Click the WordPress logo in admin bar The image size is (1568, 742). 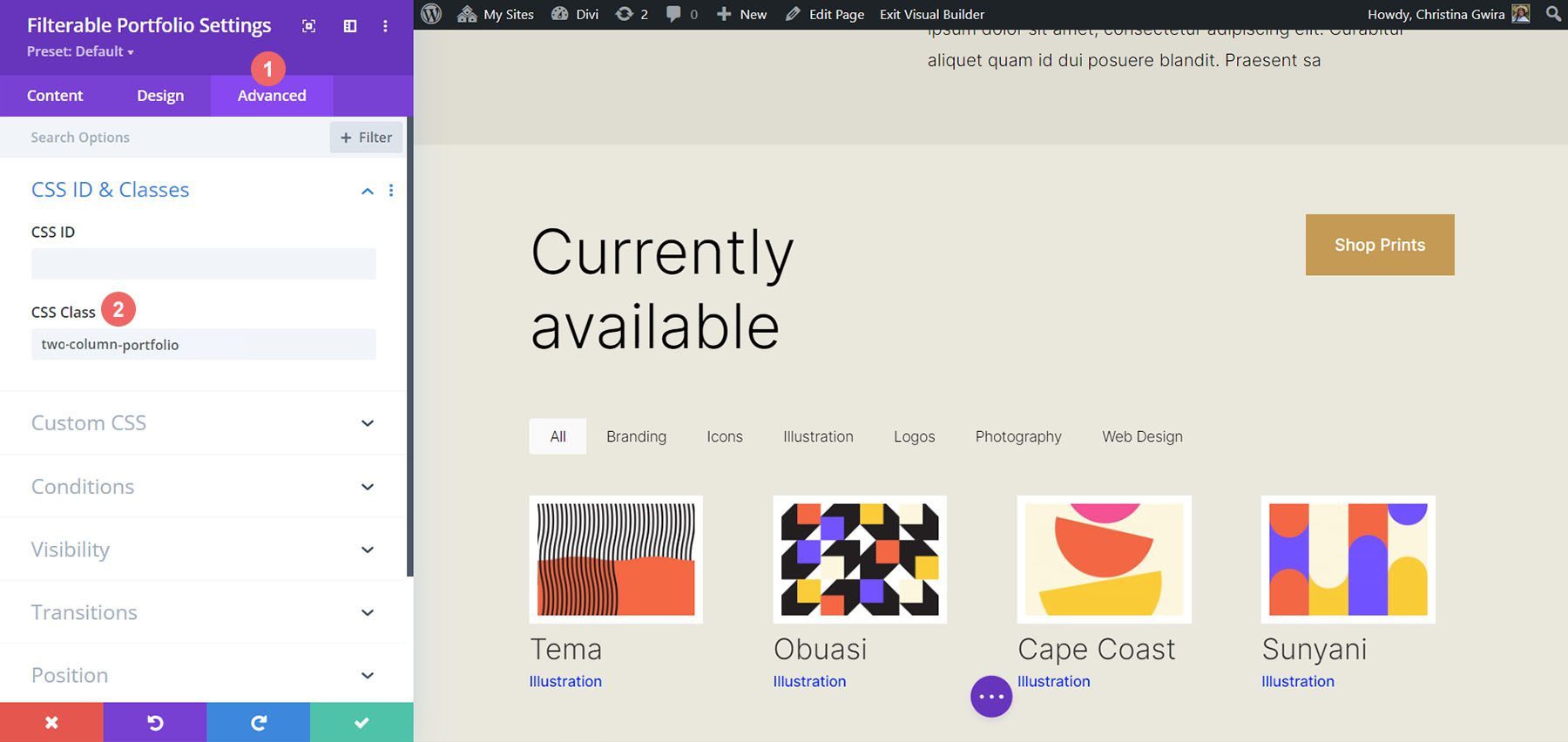pyautogui.click(x=431, y=14)
